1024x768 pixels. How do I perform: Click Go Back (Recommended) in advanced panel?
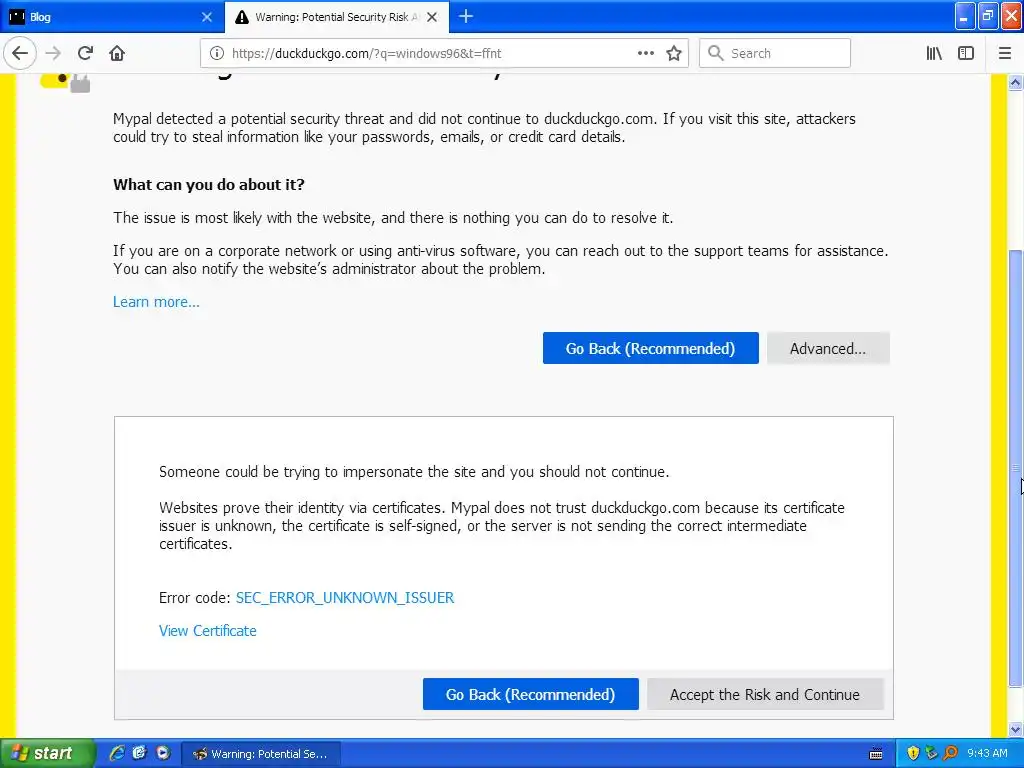tap(530, 694)
